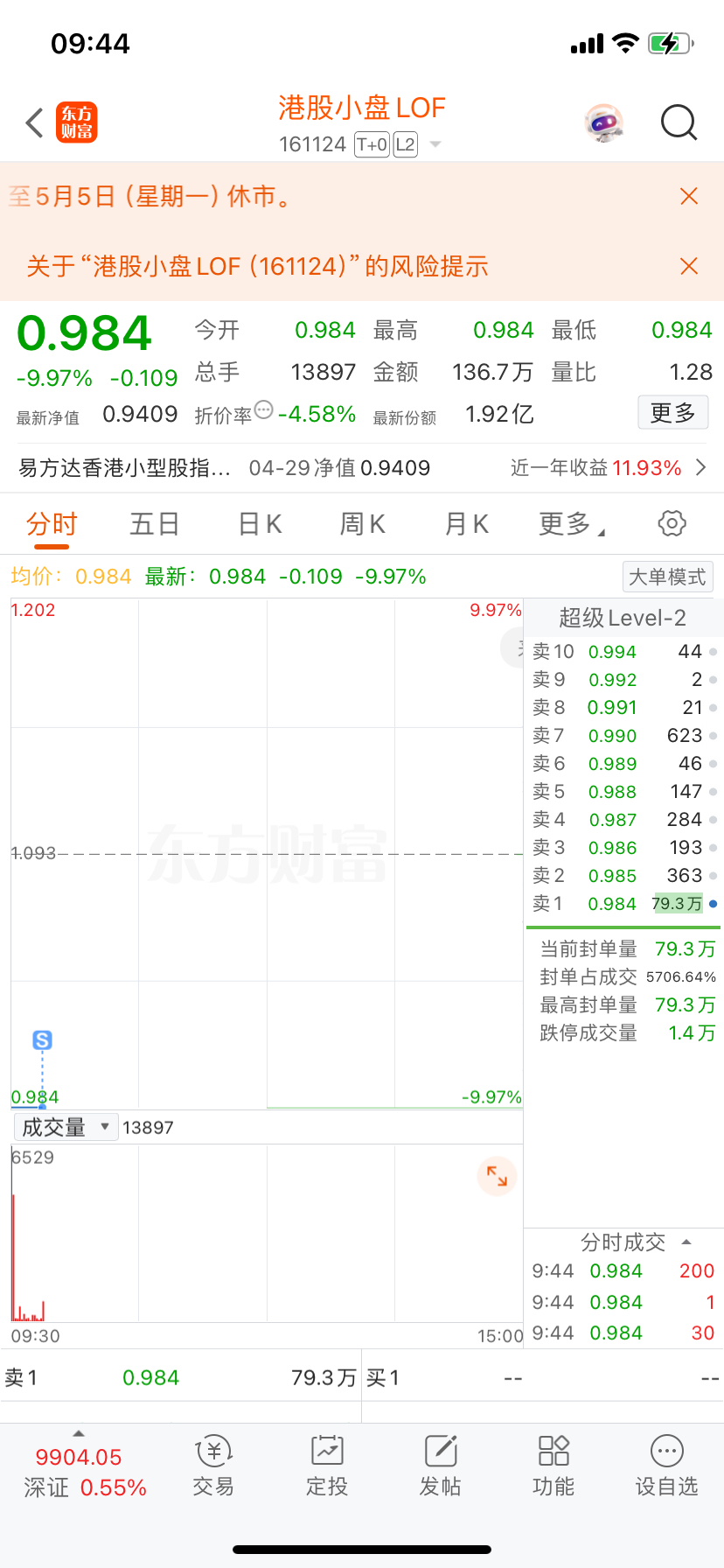724x1568 pixels.
Task: Dismiss the 5月5日休市 notice banner
Action: tap(689, 196)
